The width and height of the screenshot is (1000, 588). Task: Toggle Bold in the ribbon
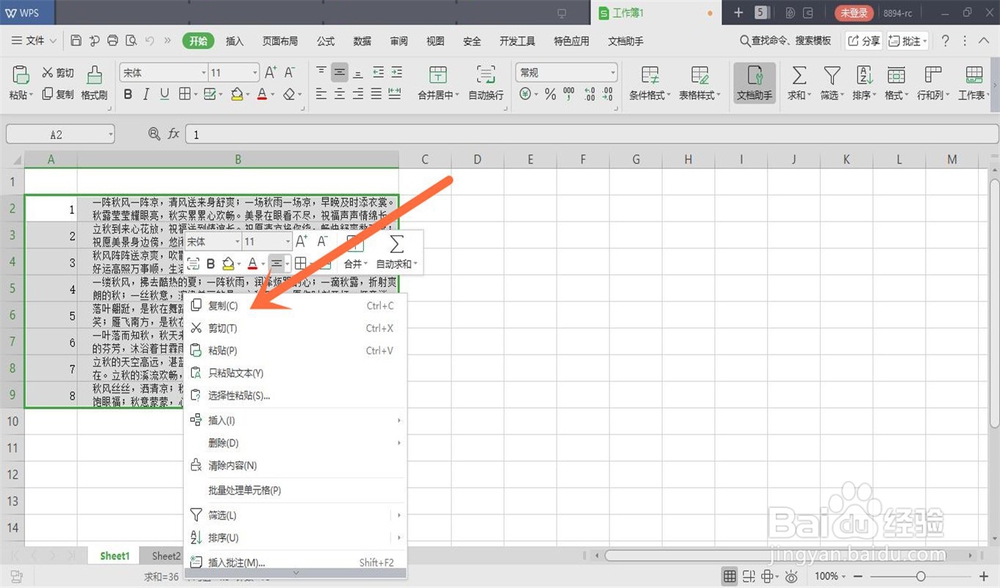pos(128,94)
